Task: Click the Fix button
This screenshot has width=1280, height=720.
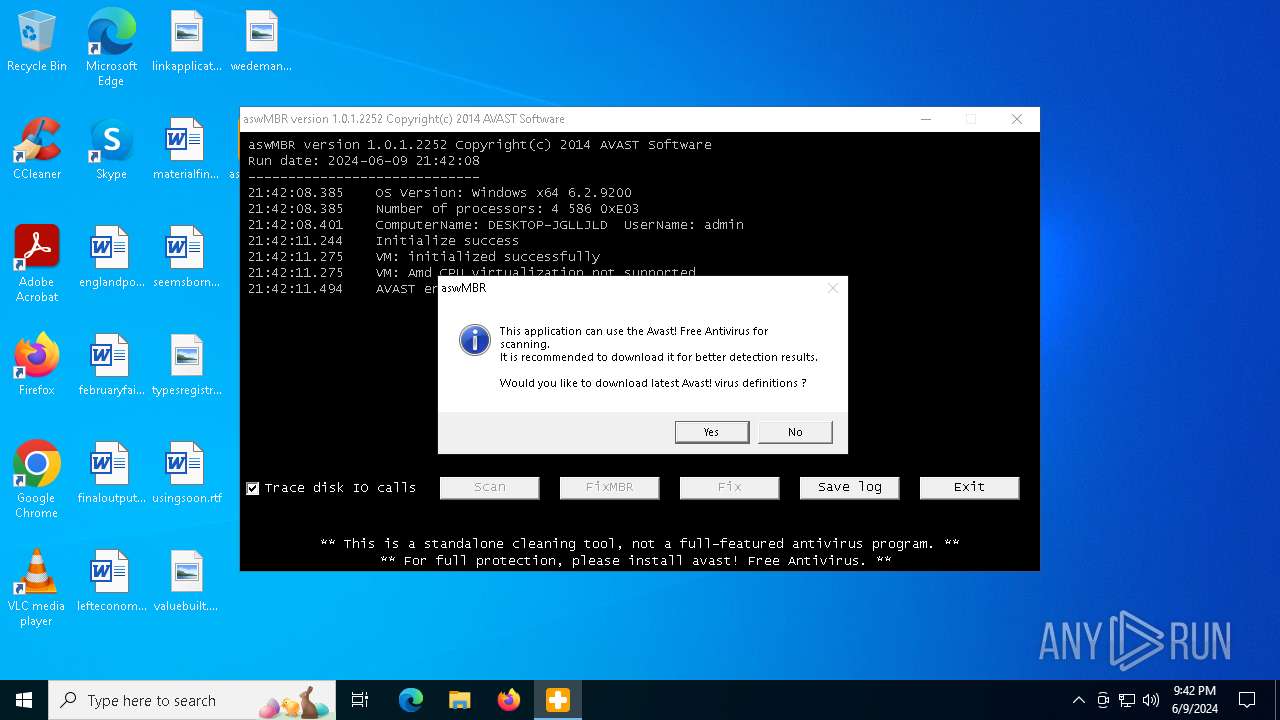Action: pyautogui.click(x=729, y=487)
